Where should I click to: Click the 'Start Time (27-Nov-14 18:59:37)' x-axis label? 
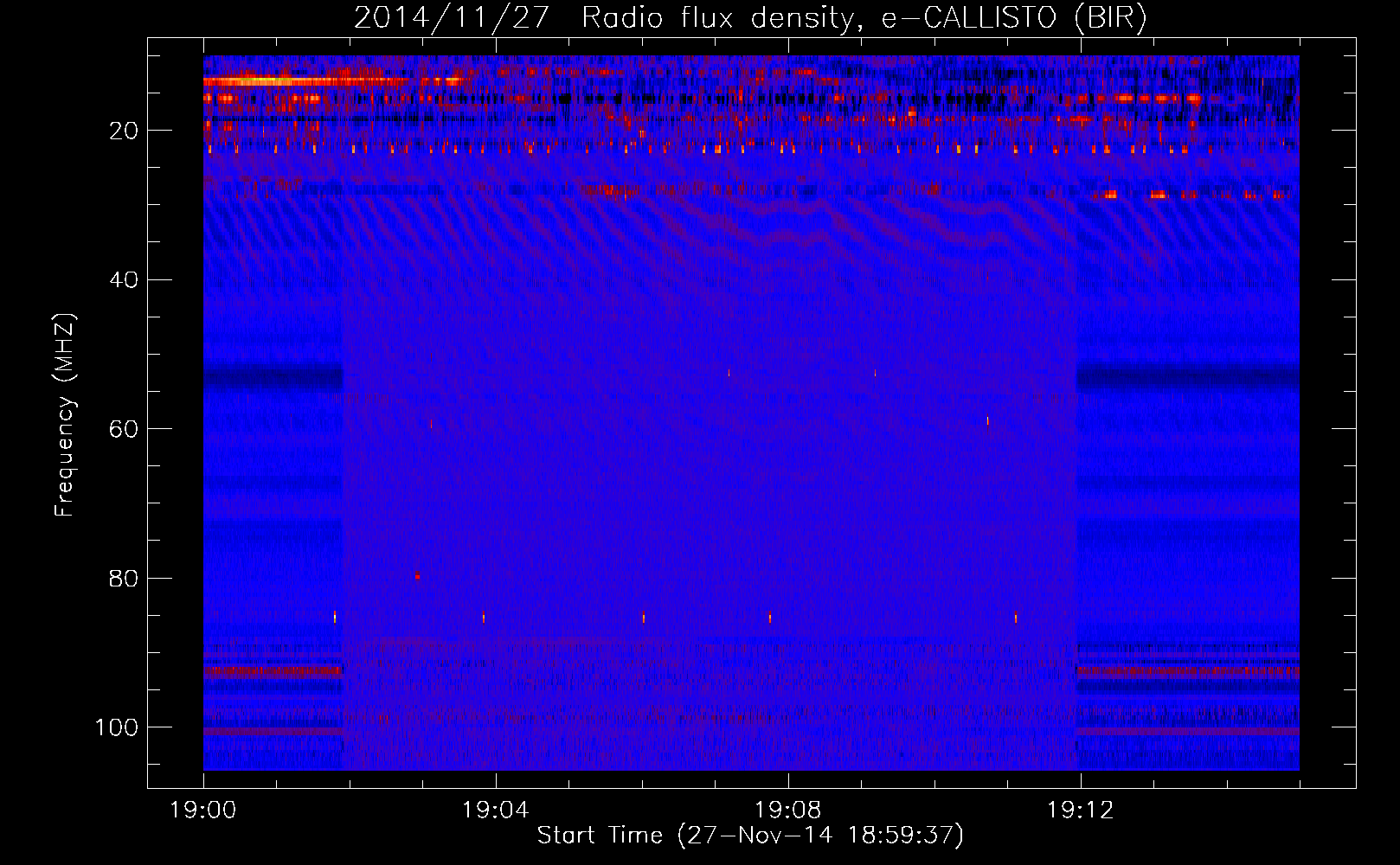tap(750, 836)
